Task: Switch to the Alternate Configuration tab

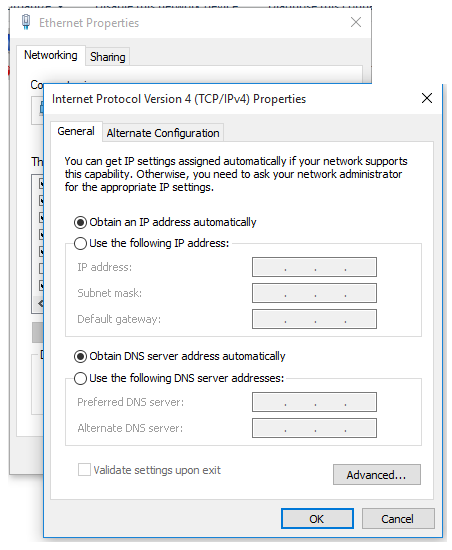Action: coord(163,133)
